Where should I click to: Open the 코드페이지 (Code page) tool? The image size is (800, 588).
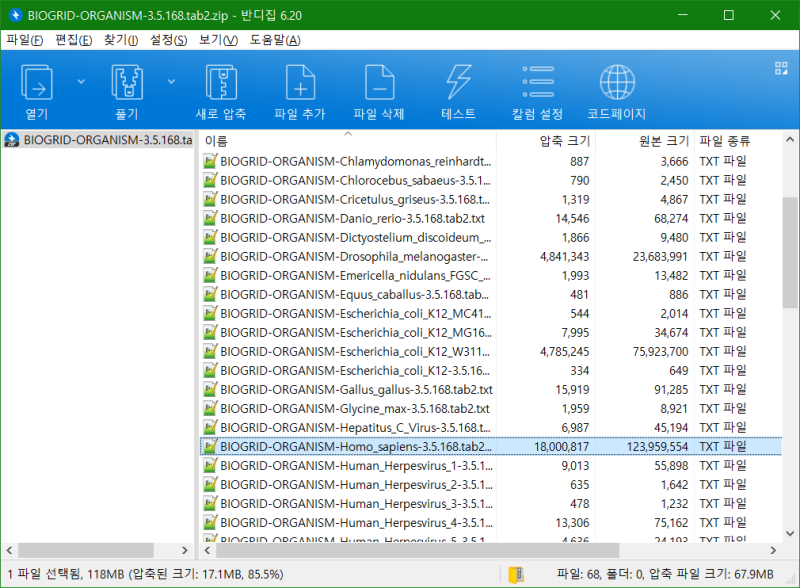[617, 82]
